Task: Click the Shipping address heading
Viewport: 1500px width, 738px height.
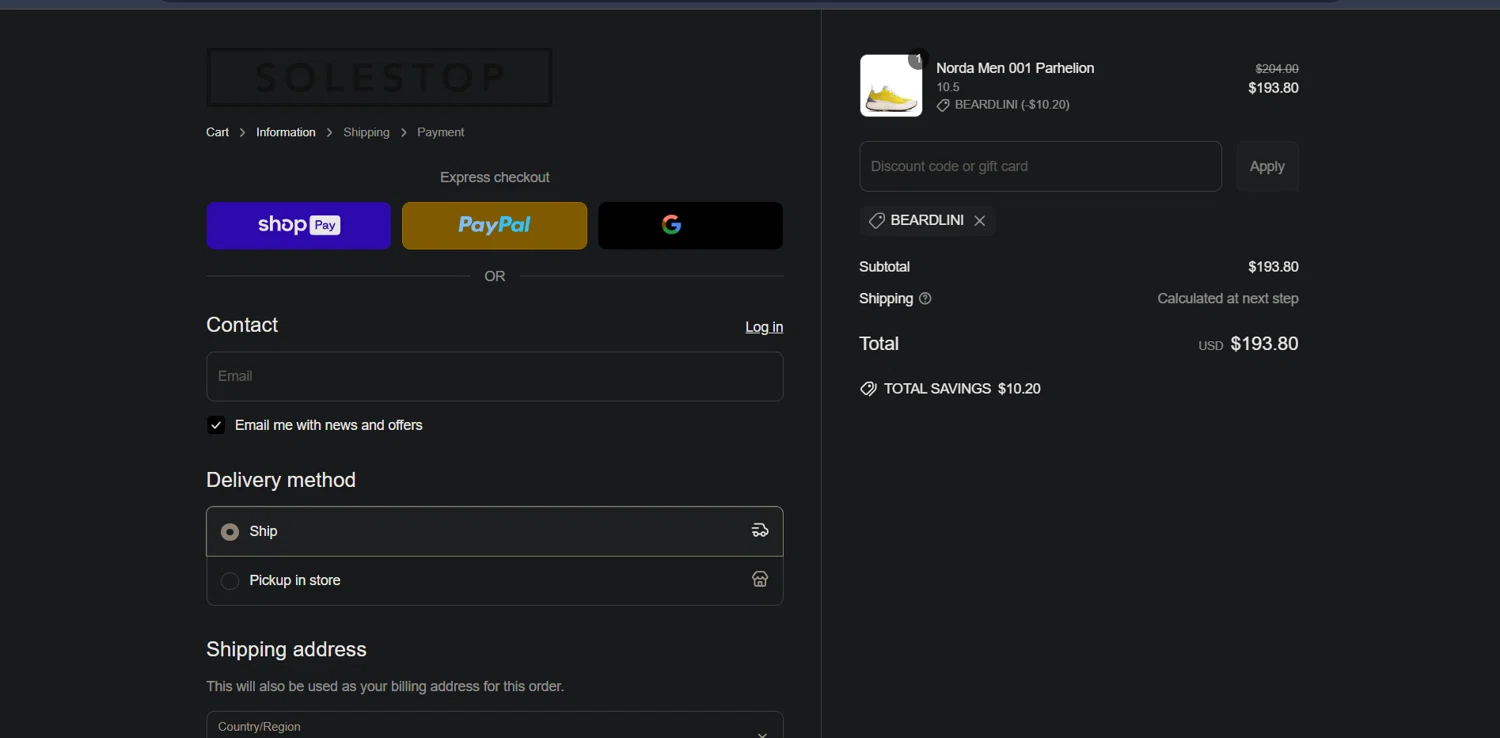Action: (x=286, y=650)
